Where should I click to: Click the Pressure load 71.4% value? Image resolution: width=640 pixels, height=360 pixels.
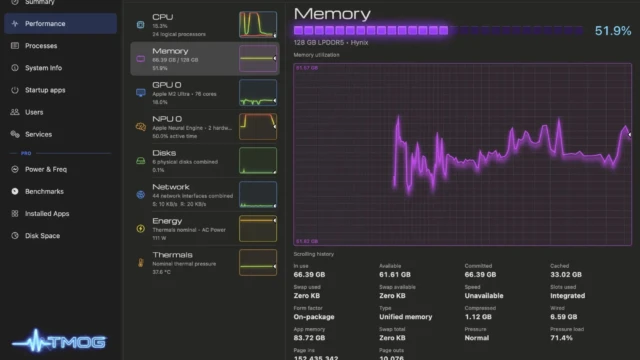pyautogui.click(x=561, y=338)
